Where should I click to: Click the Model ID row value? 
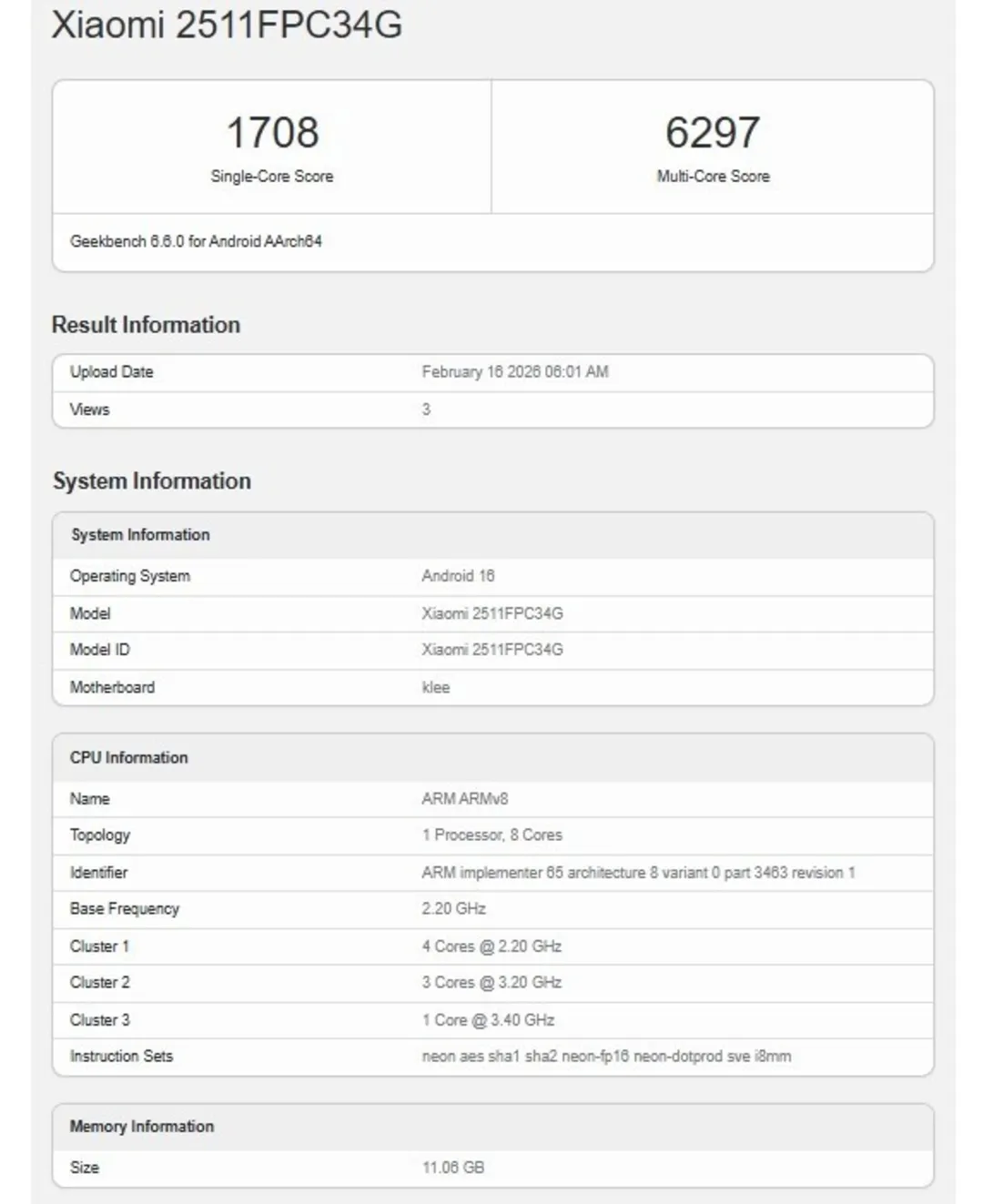coord(491,650)
